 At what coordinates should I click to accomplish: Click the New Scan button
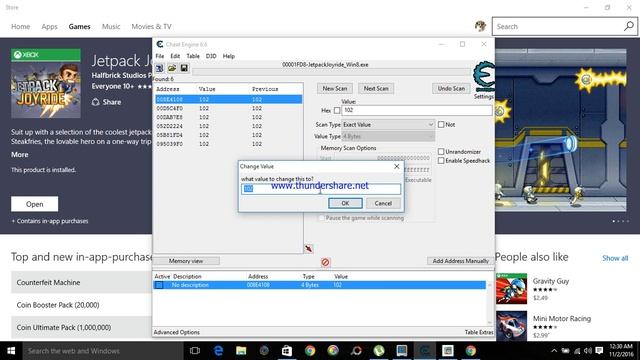[x=335, y=89]
